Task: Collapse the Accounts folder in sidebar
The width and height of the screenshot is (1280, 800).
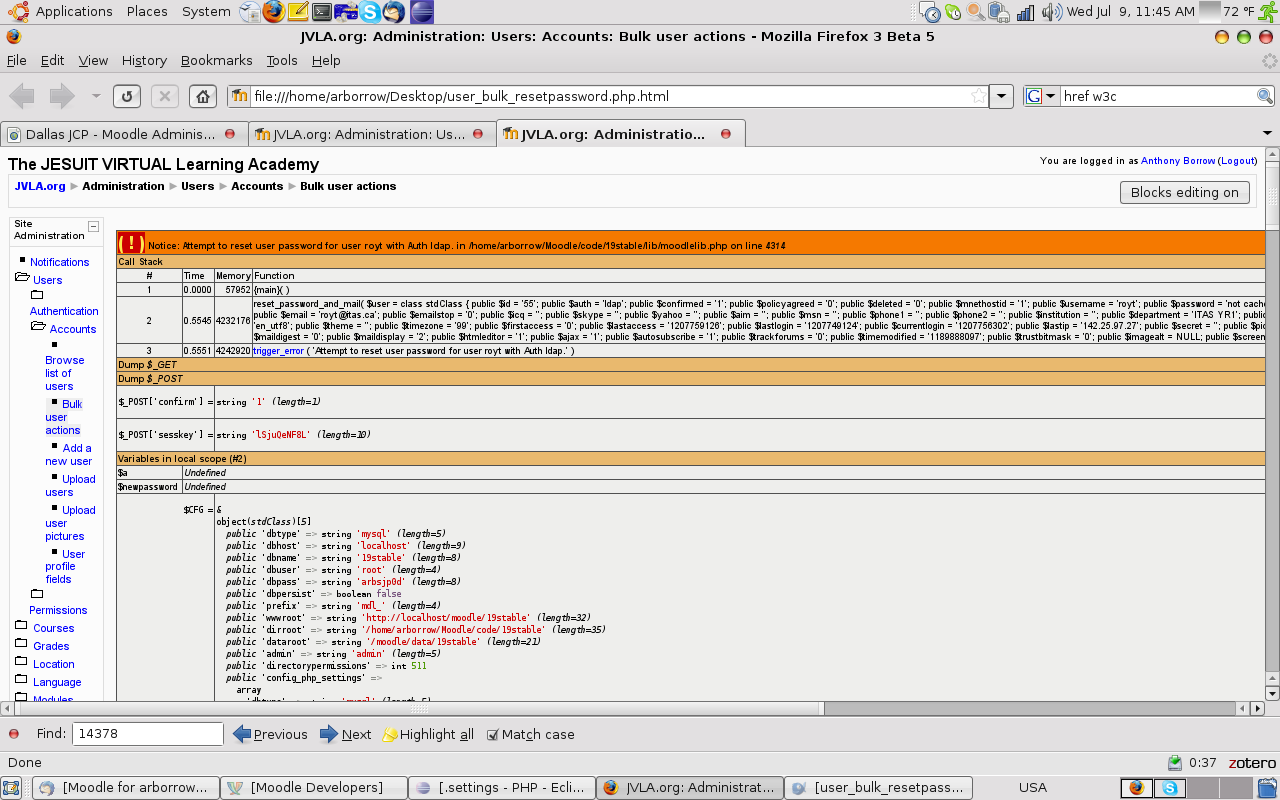Action: [x=38, y=327]
